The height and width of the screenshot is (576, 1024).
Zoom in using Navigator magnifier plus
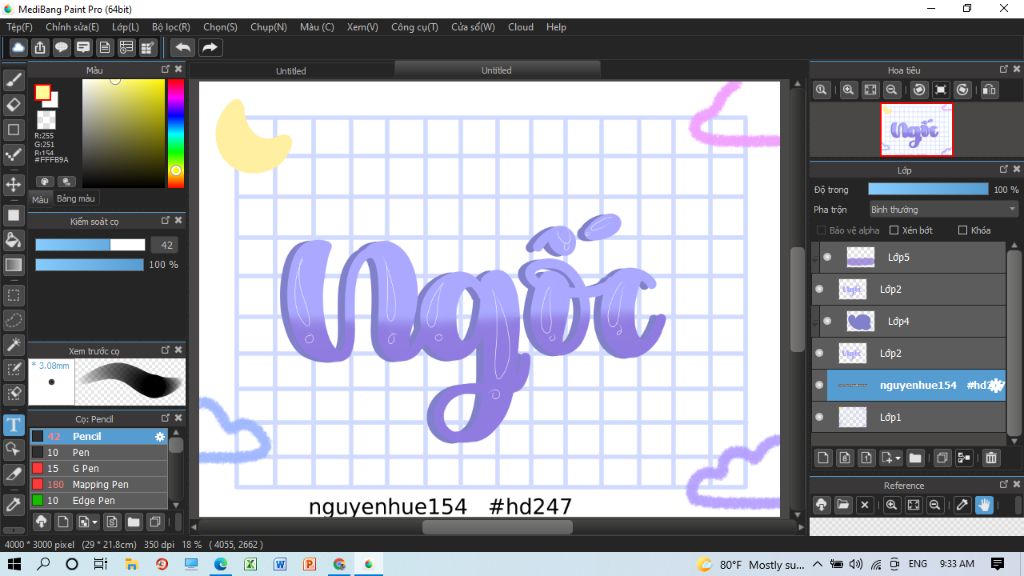(848, 90)
